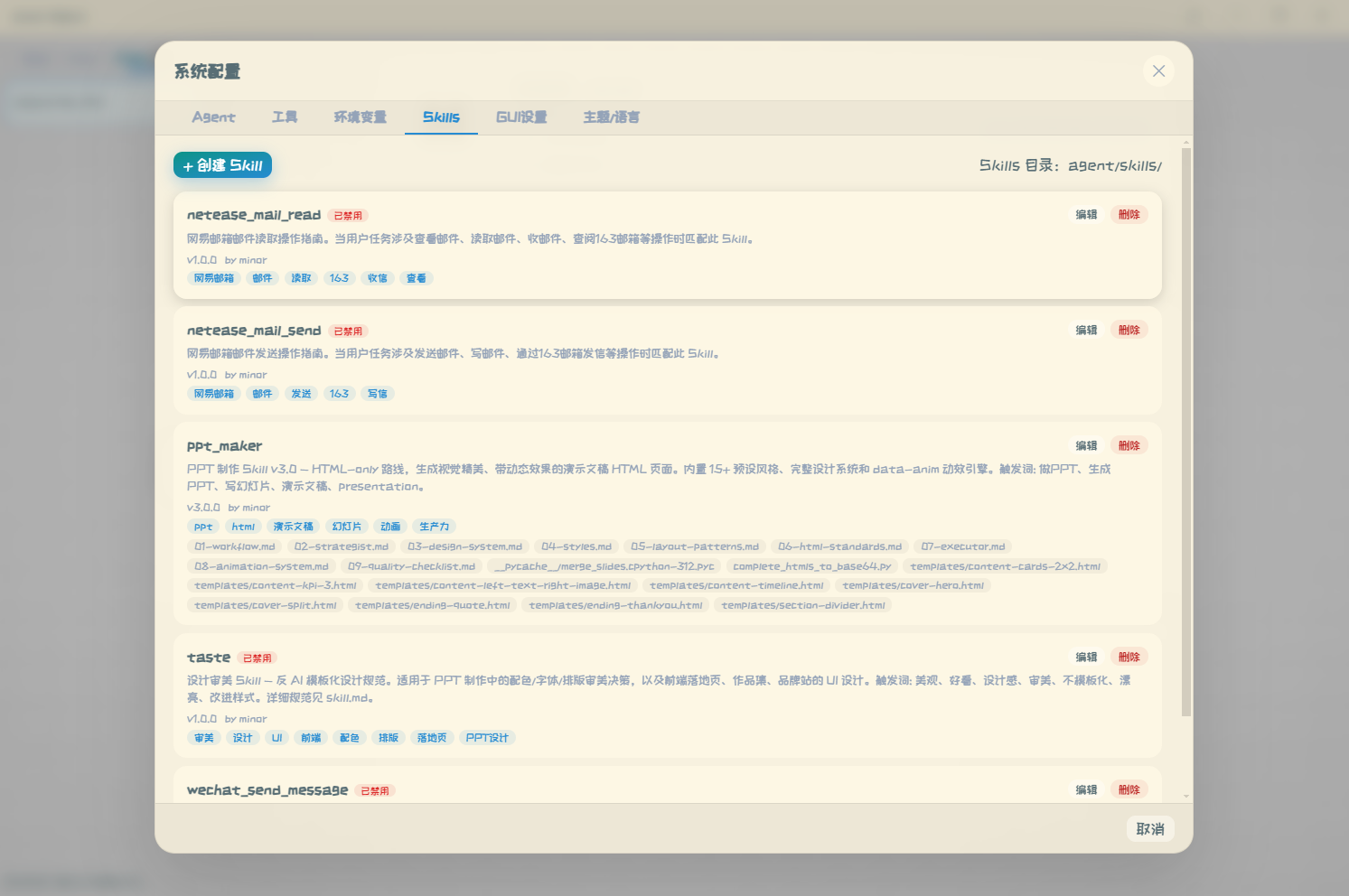The image size is (1349, 896).
Task: Click the PPT设计 tag on taste skill
Action: (x=487, y=738)
